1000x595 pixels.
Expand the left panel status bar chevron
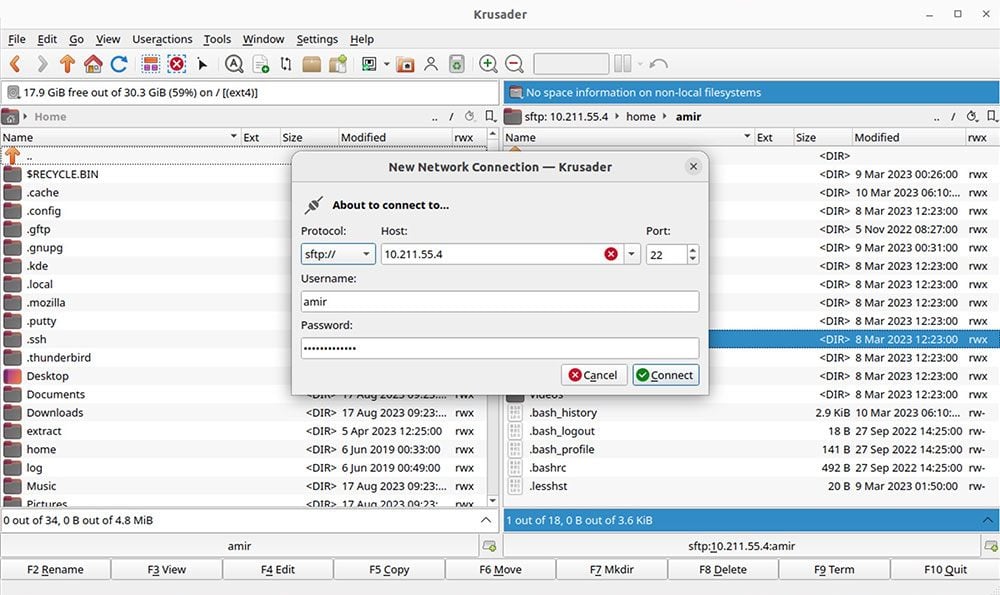(487, 520)
